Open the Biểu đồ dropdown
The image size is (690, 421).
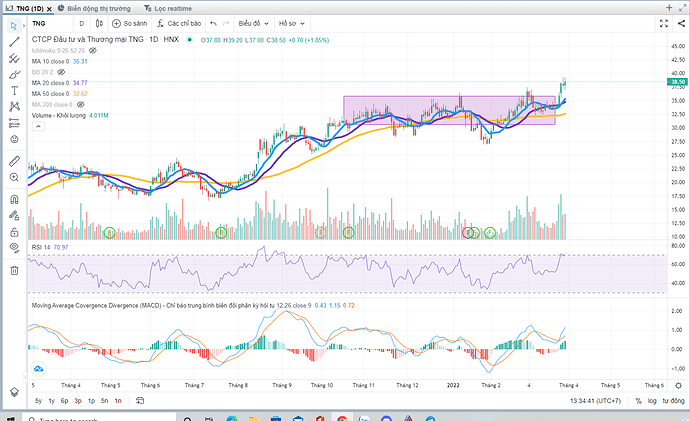tap(252, 22)
